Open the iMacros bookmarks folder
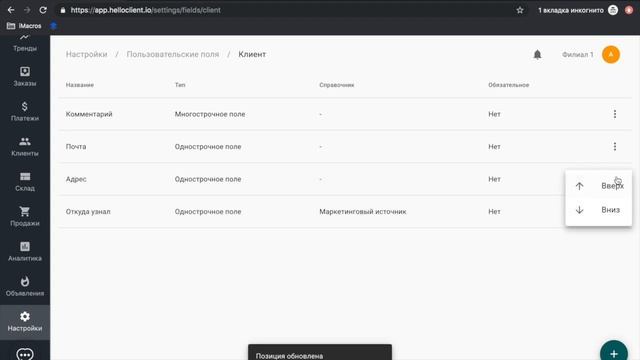 coord(24,26)
